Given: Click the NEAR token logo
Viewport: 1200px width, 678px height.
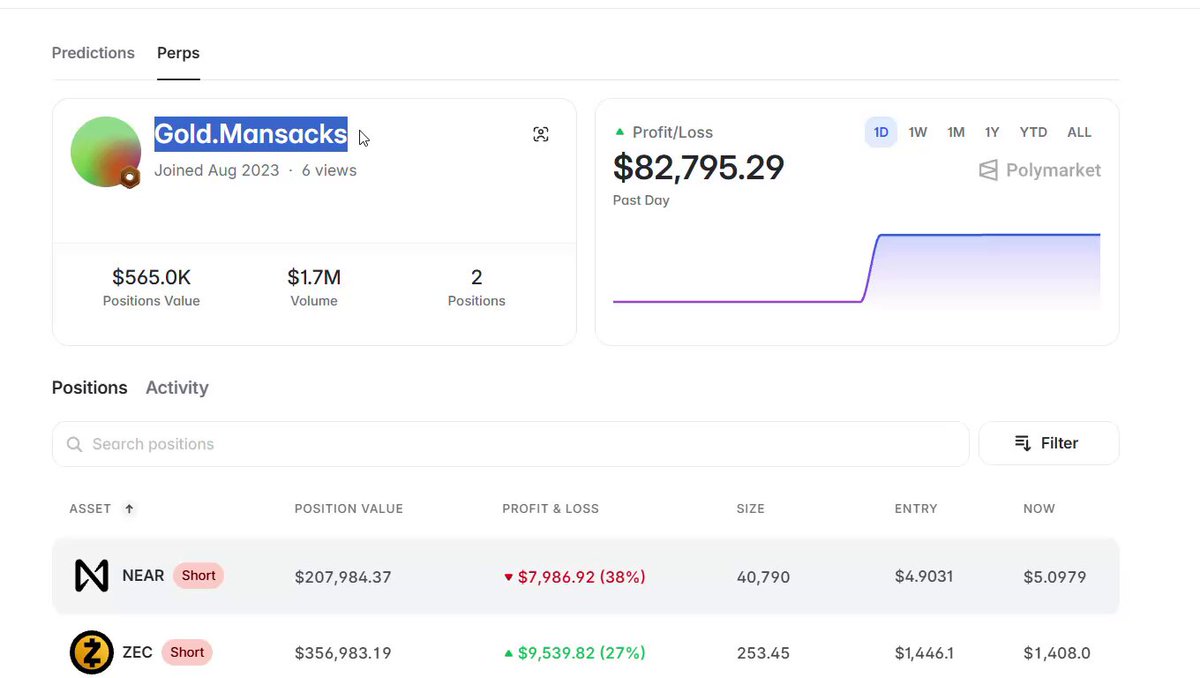Looking at the screenshot, I should [92, 576].
